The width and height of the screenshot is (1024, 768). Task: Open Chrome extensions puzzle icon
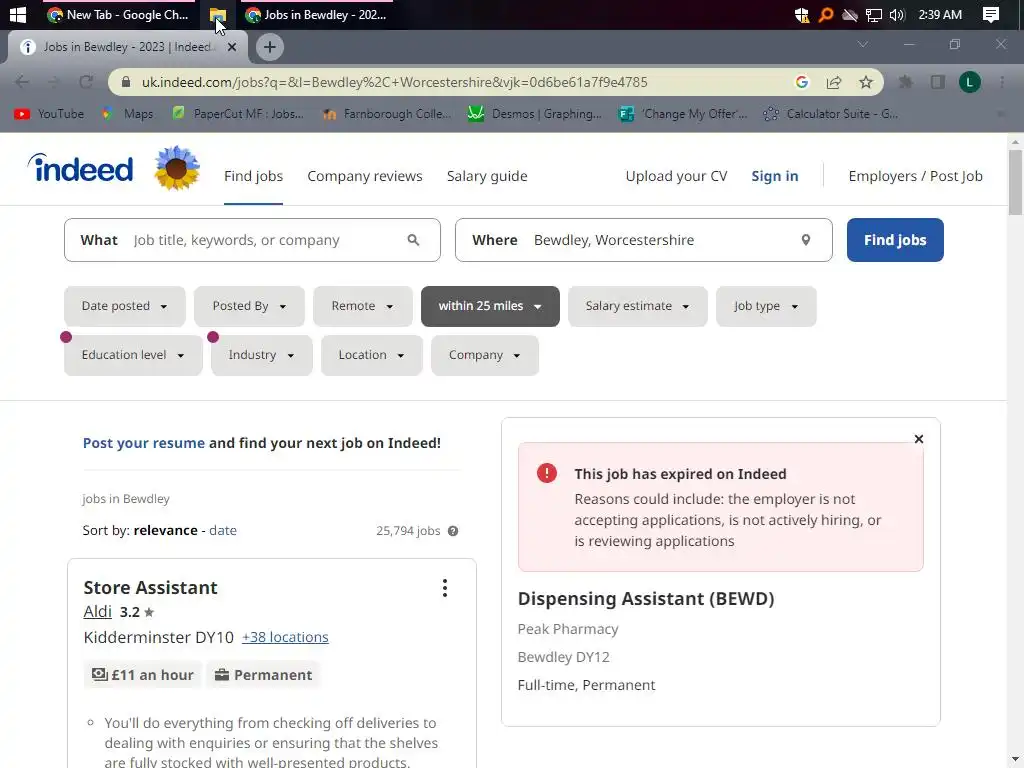coord(906,82)
